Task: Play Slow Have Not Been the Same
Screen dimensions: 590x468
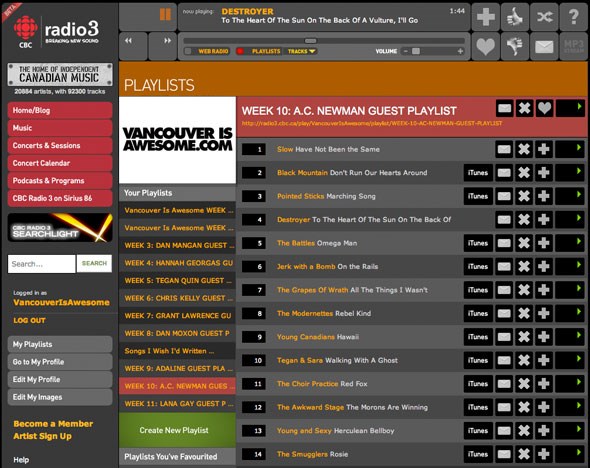Action: [570, 149]
